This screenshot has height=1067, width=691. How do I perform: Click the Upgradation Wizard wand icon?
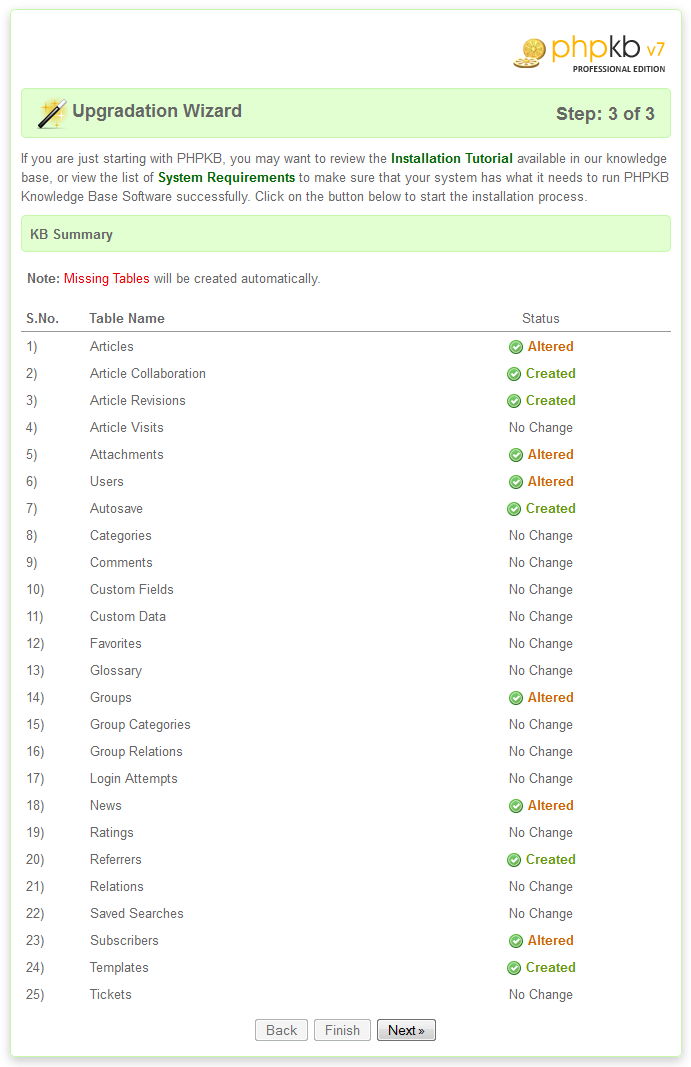click(x=51, y=113)
